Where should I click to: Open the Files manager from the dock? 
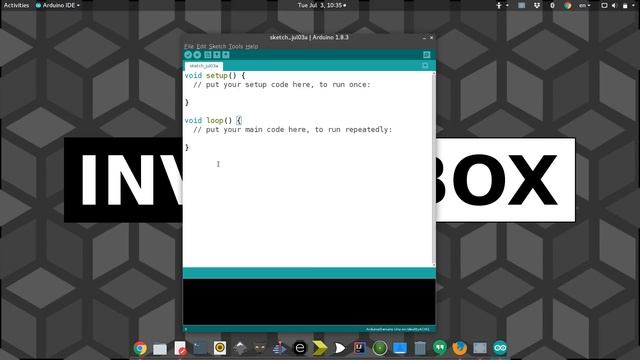coord(160,348)
